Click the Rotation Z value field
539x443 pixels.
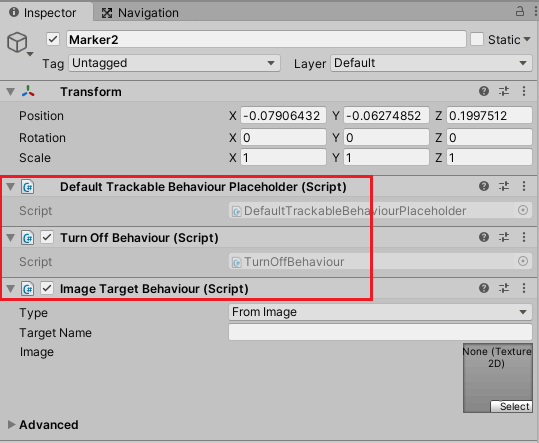[490, 137]
